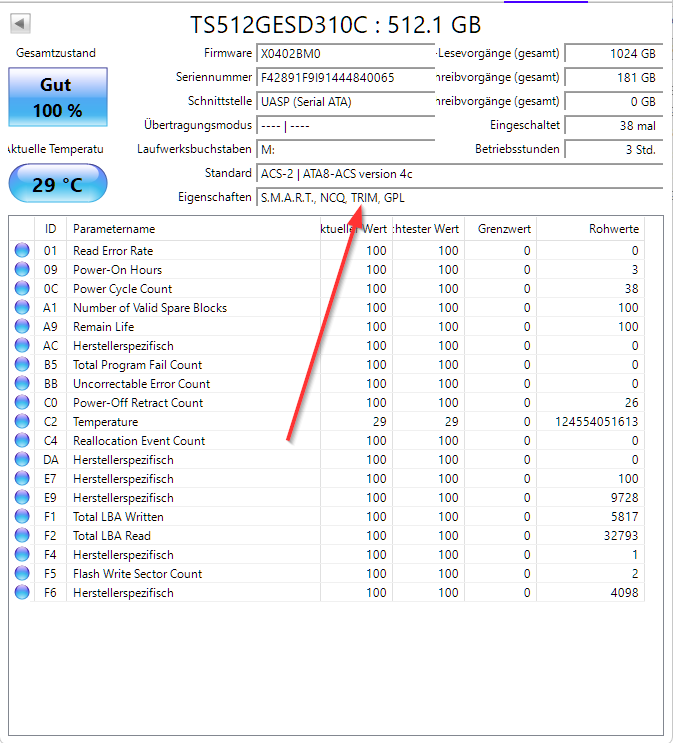
Task: Select the Read Error Rate row name
Action: point(113,251)
